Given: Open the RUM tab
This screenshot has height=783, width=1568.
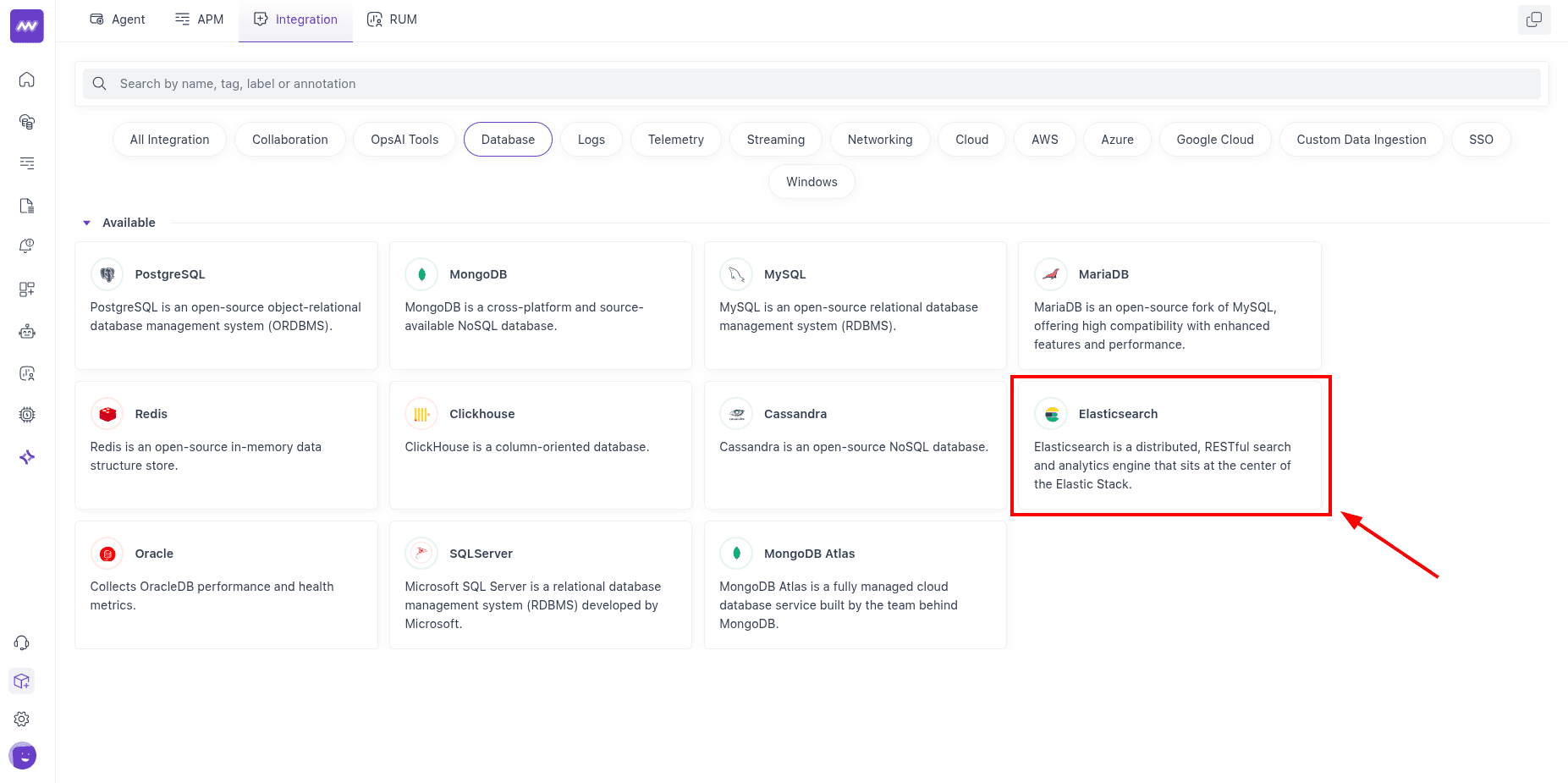Looking at the screenshot, I should click(x=392, y=19).
